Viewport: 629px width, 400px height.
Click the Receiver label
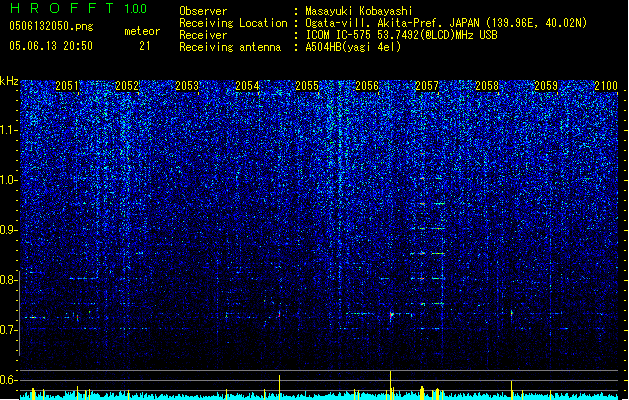(203, 35)
